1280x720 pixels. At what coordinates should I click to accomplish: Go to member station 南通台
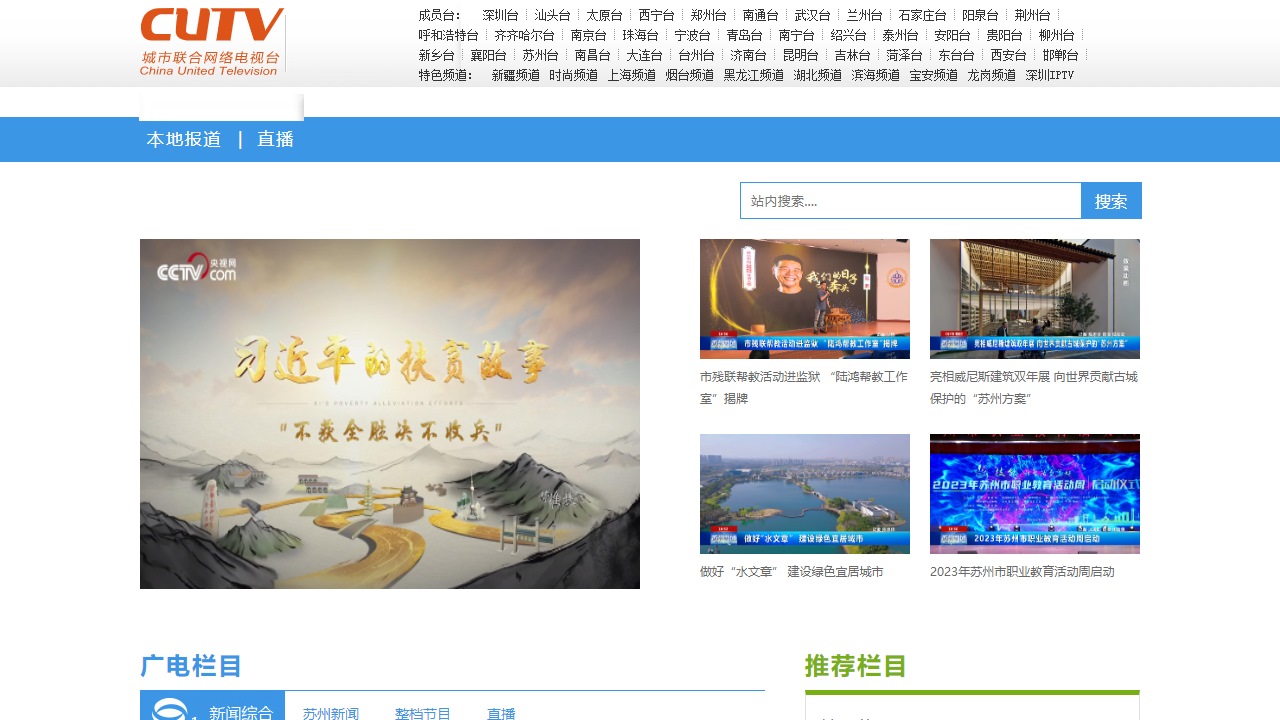(760, 15)
